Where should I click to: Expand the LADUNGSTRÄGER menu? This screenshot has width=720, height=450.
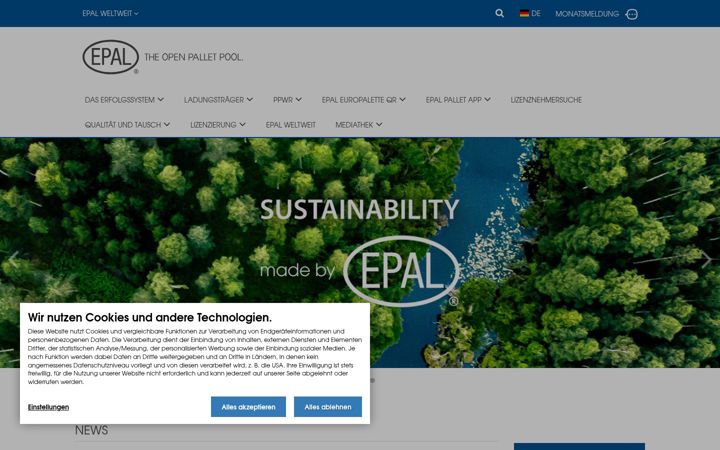[218, 100]
